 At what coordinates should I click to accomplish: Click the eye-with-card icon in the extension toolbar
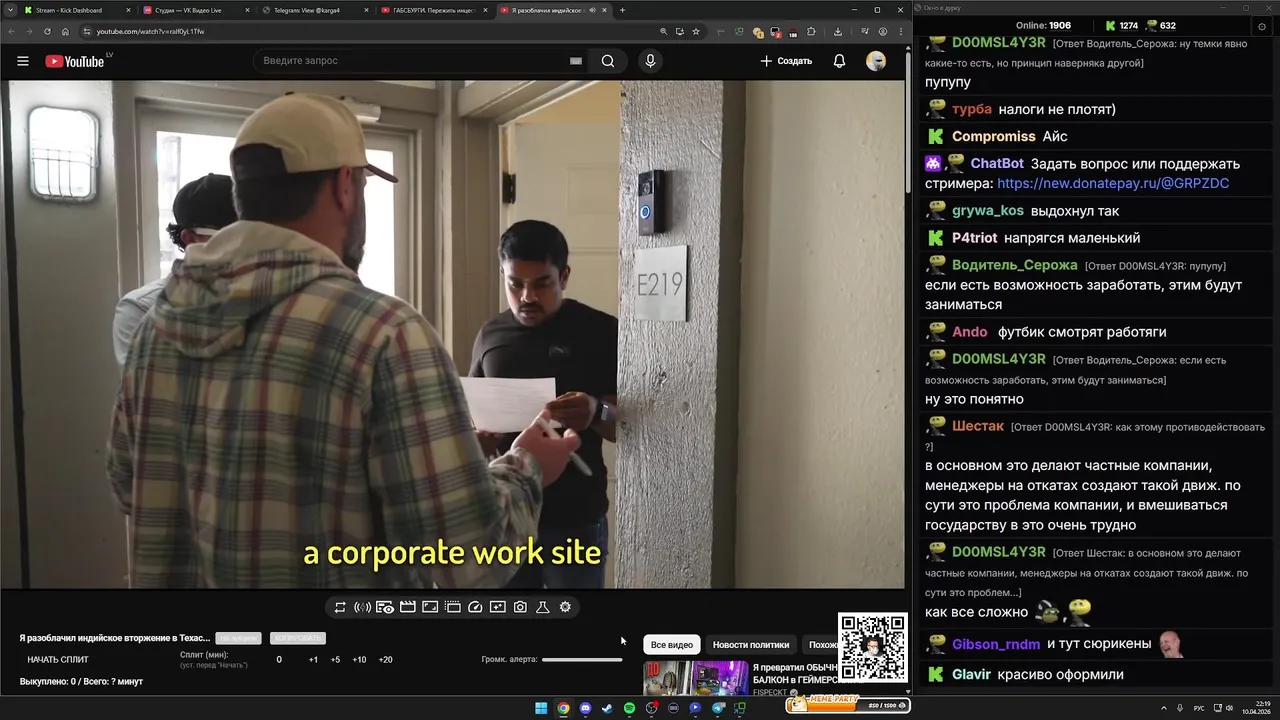(385, 607)
